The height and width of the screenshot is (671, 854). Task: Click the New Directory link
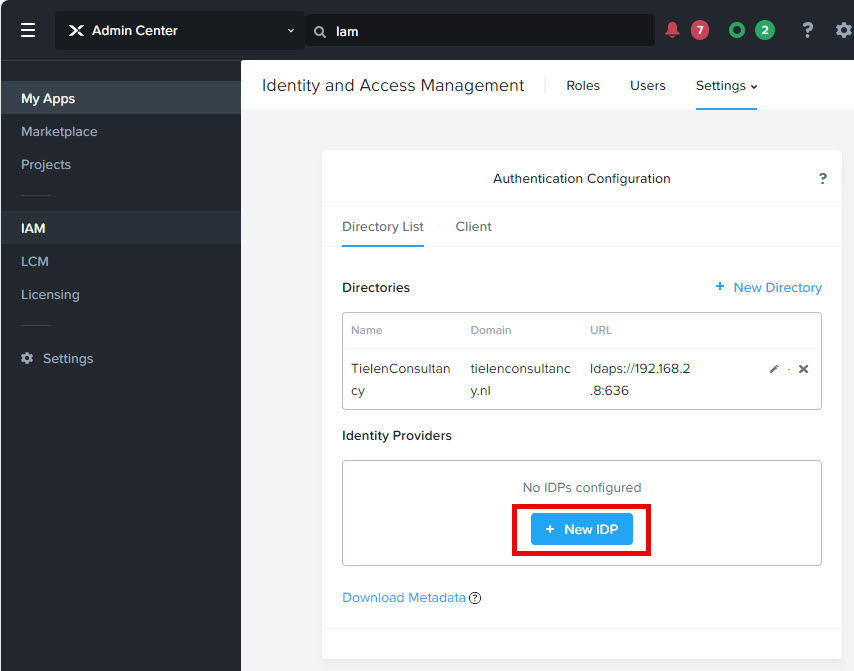pos(777,288)
